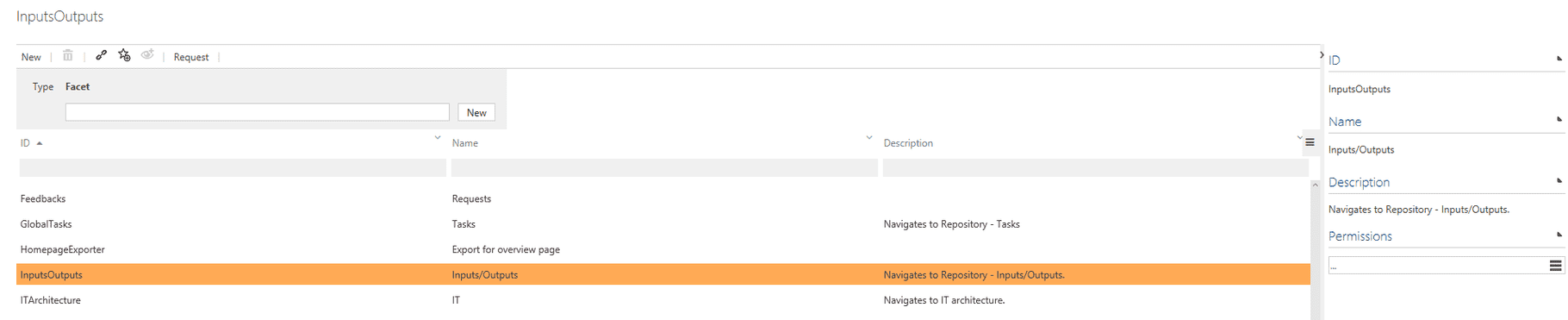Viewport: 1568px width, 320px height.
Task: Click the Facet type text input
Action: click(258, 112)
